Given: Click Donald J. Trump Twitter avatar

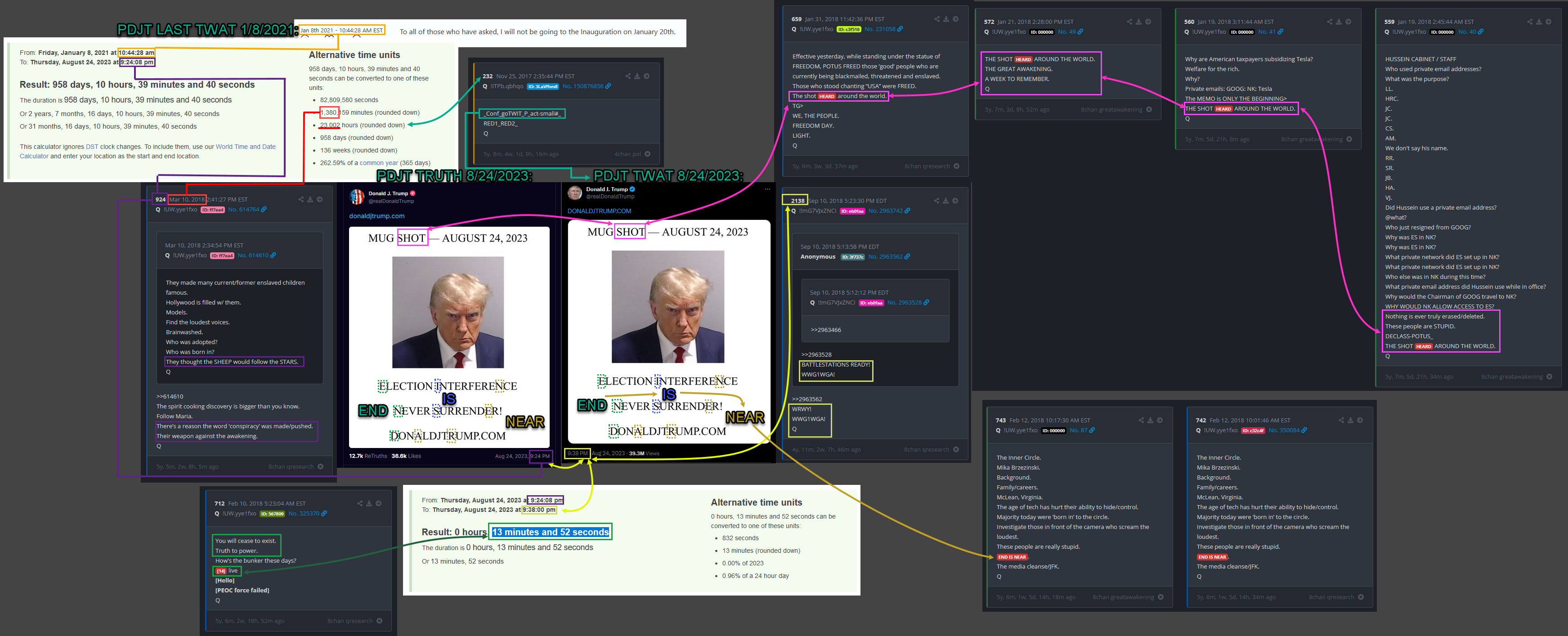Looking at the screenshot, I should (x=574, y=193).
